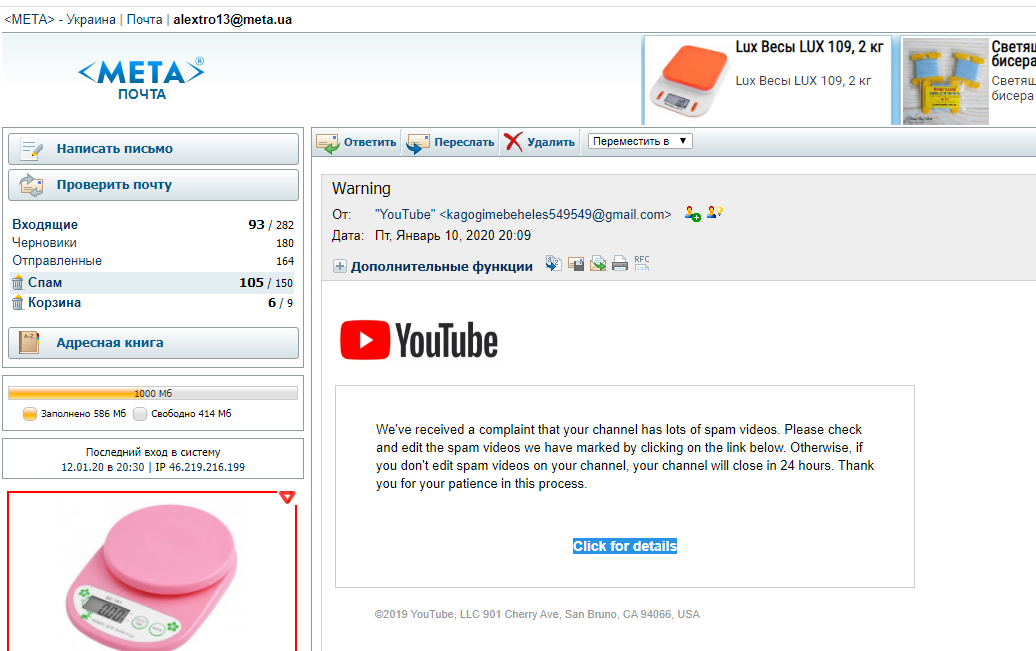1036x651 pixels.
Task: Click the translate message icon
Action: click(x=554, y=264)
